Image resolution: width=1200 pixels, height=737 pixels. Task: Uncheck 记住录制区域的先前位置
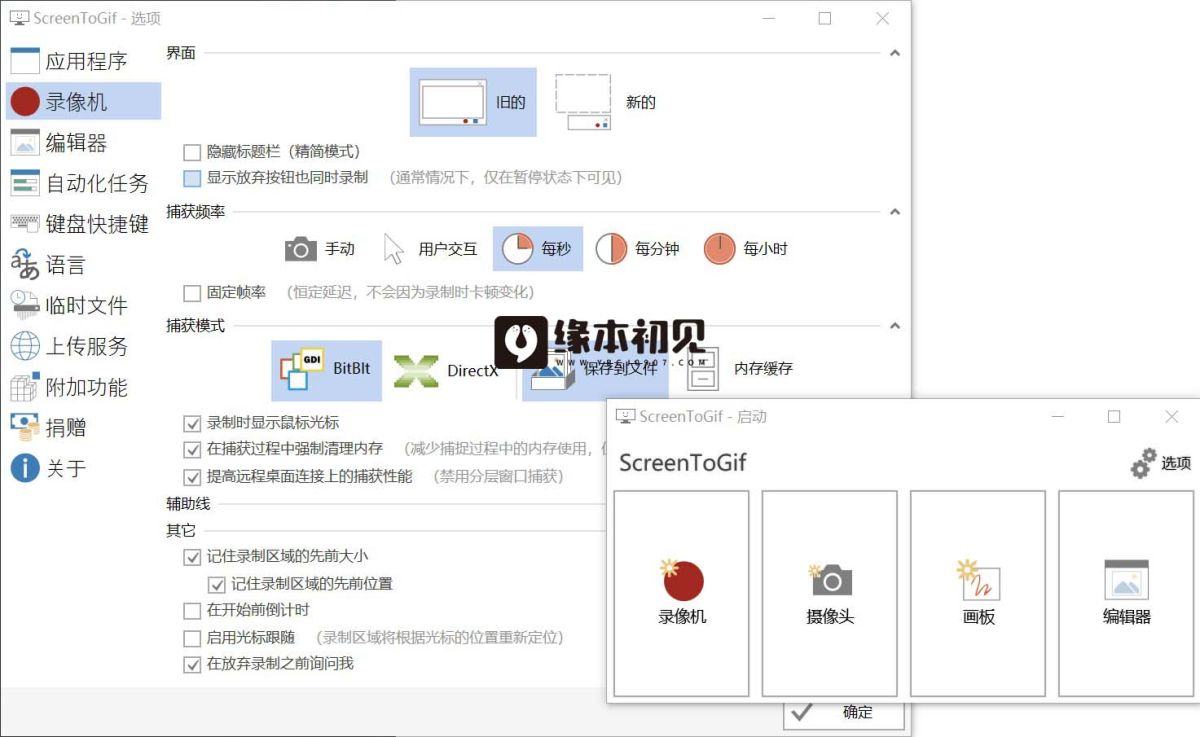coord(216,584)
